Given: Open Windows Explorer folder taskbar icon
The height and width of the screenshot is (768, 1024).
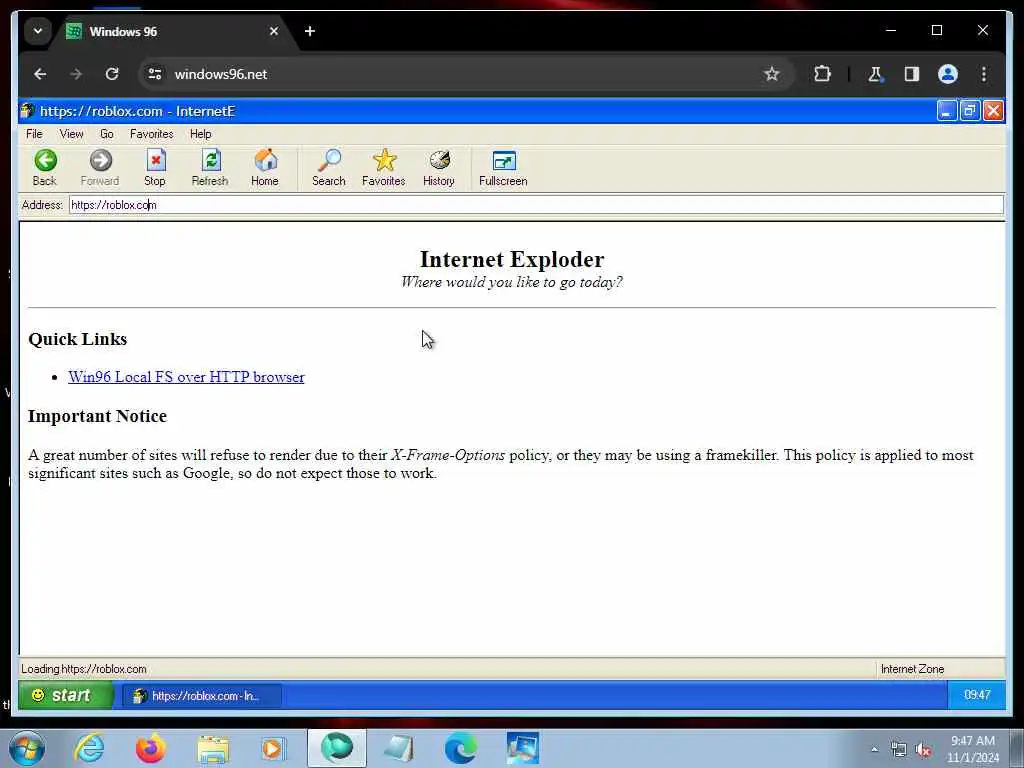Looking at the screenshot, I should 213,748.
